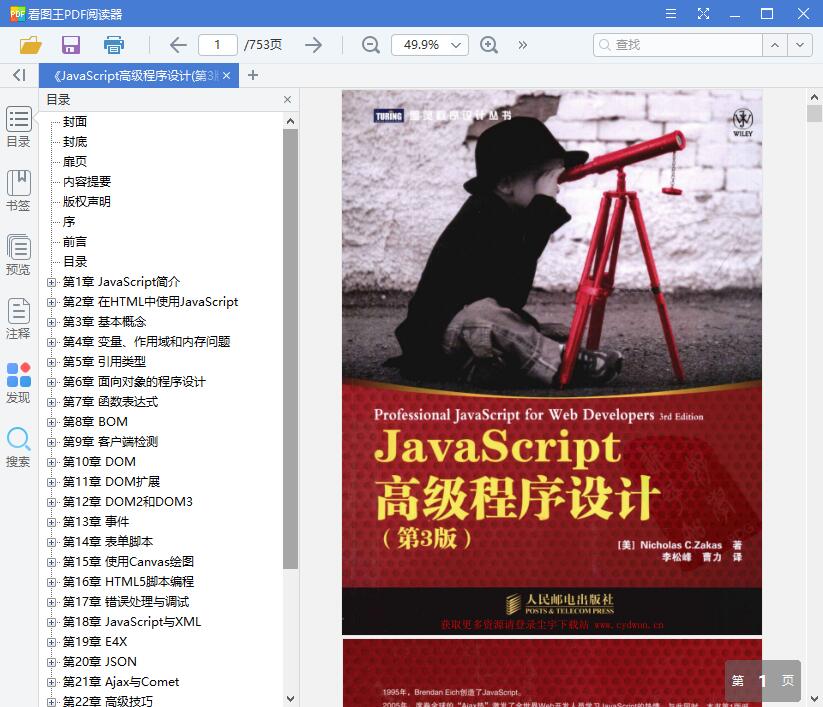Open chapter 第11章 DOM扩展
Screen dimensions: 823x707
111,482
